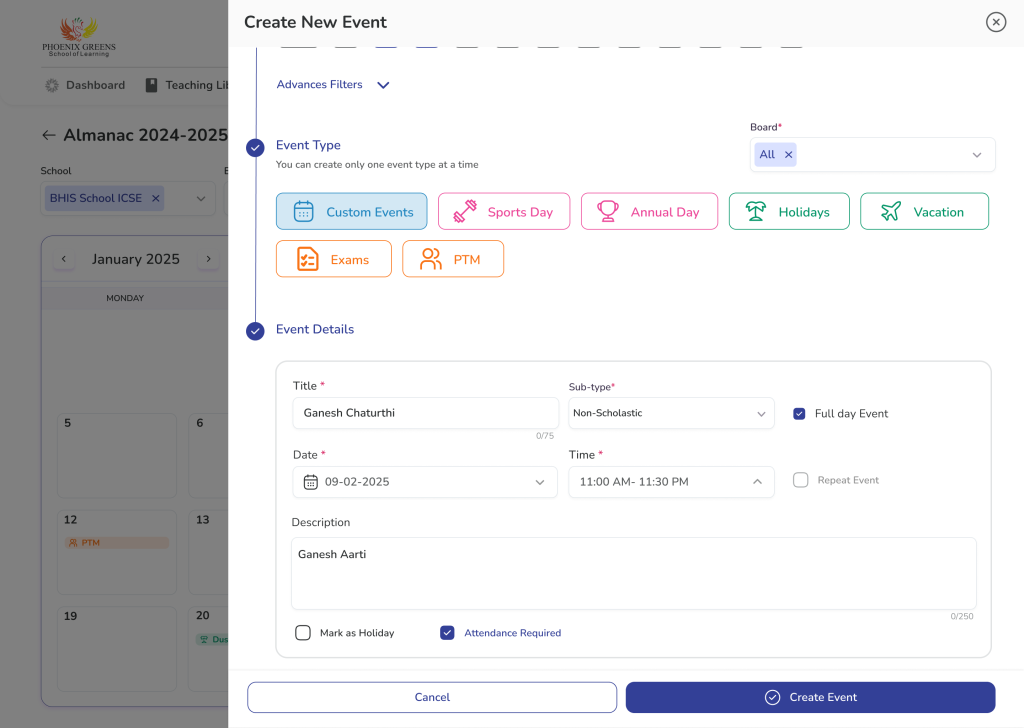
Task: Remove the All tag from Board
Action: click(x=788, y=155)
